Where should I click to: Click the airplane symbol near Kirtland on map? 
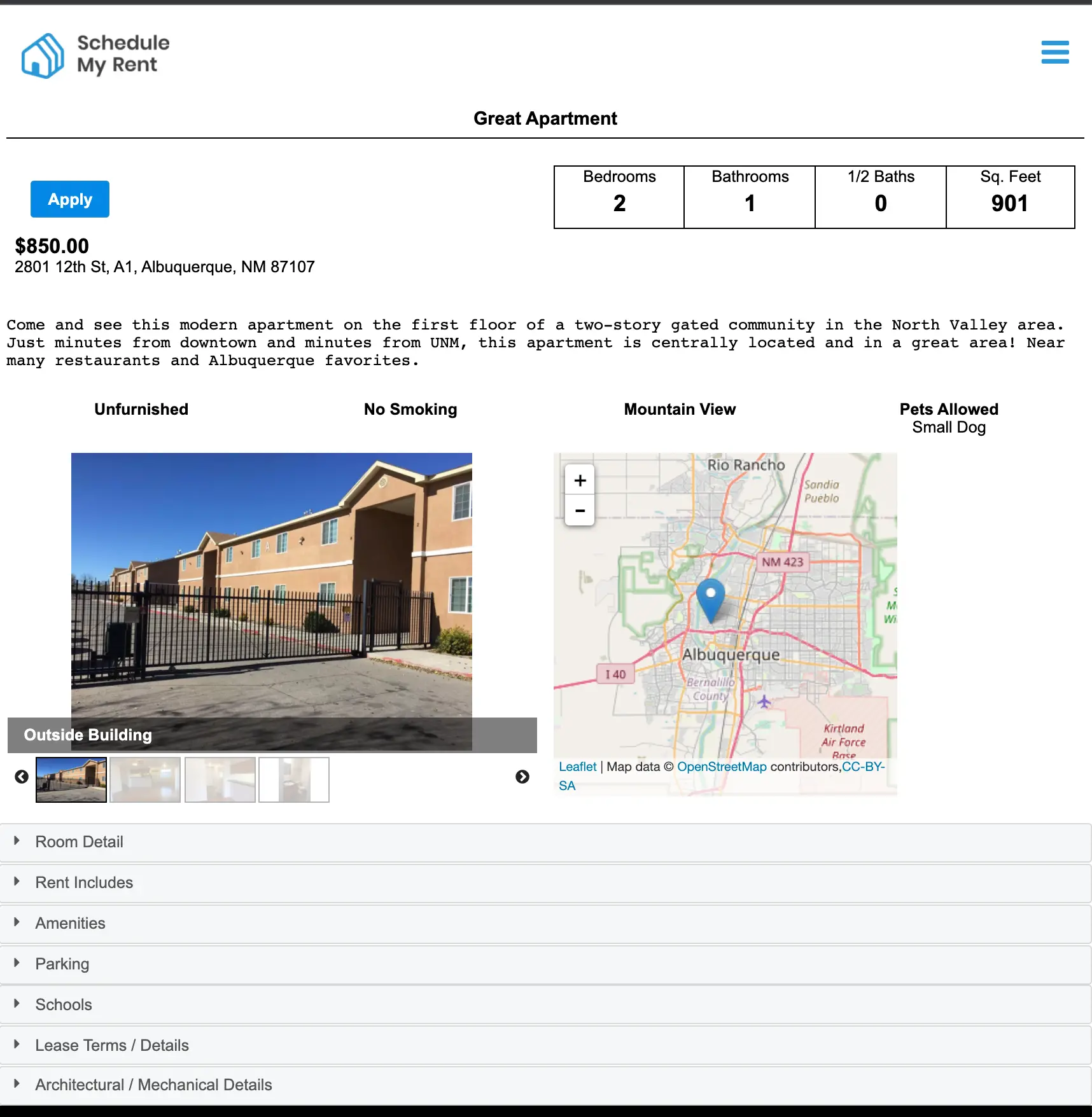tap(766, 703)
